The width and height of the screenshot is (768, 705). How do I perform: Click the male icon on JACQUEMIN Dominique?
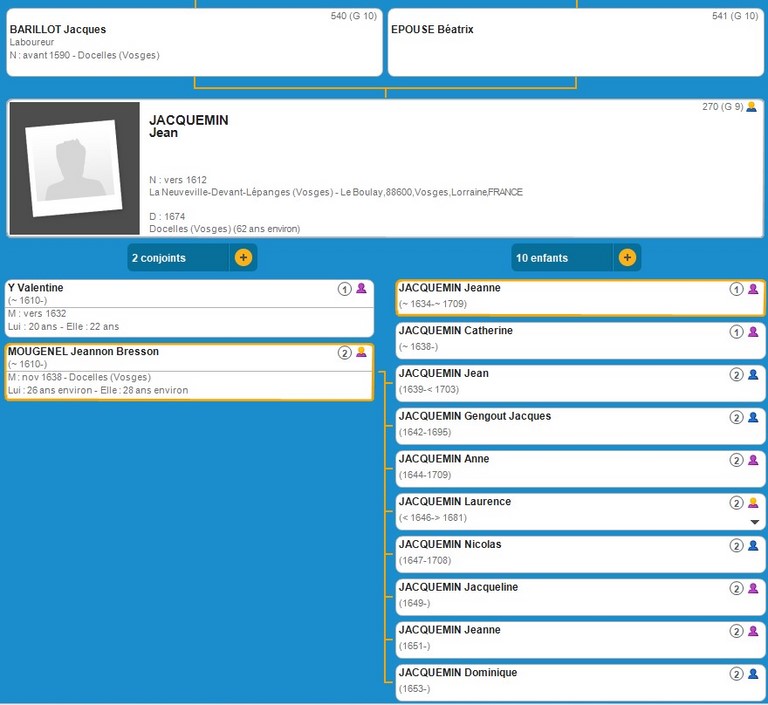point(753,674)
